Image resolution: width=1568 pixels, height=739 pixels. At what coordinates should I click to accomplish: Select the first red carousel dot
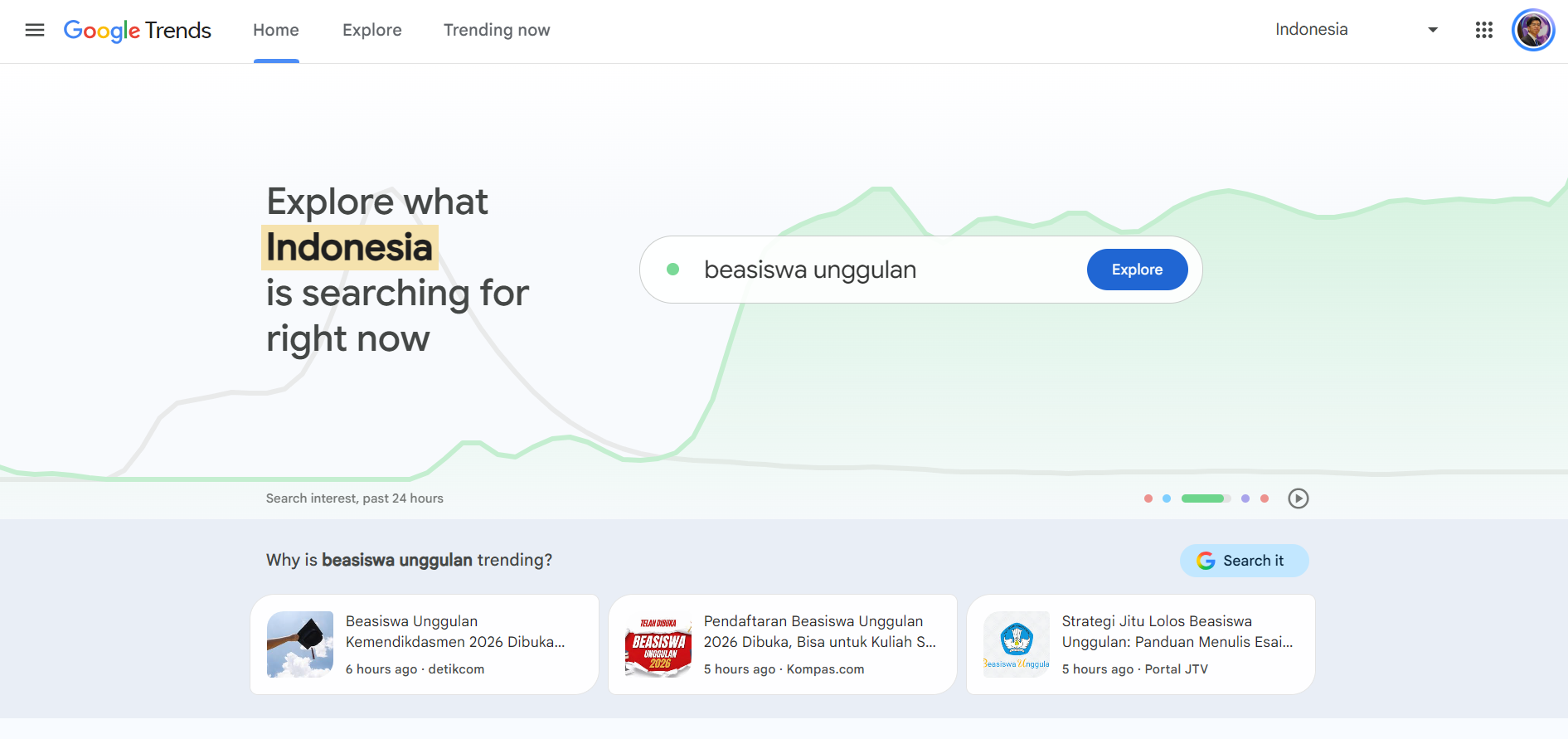click(x=1148, y=498)
